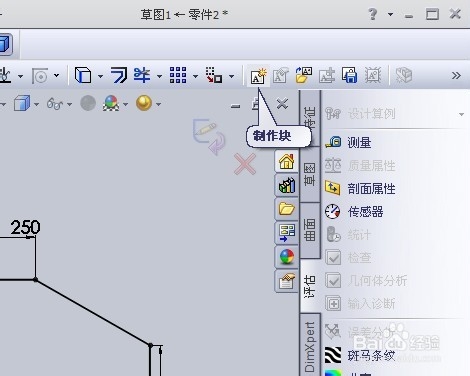470x376 pixels.
Task: Click the Help question mark icon
Action: click(x=373, y=14)
